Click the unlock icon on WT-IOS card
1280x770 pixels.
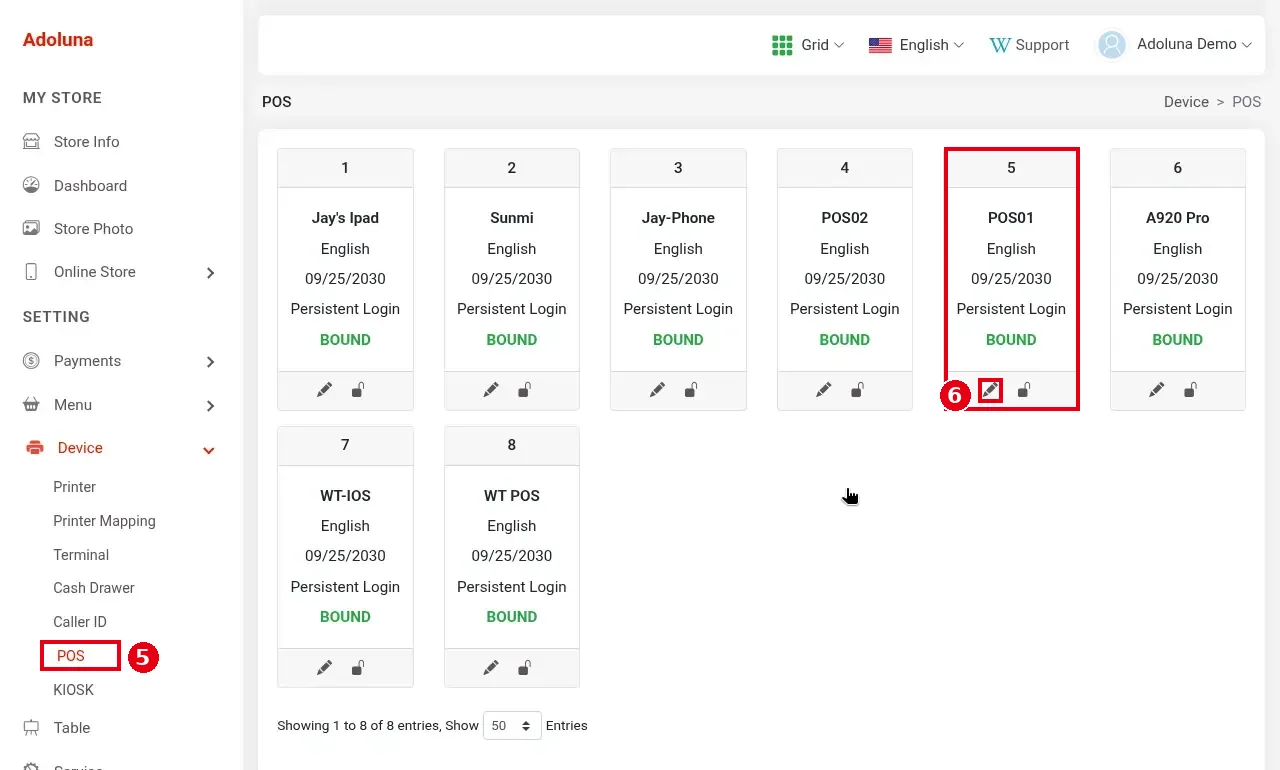pyautogui.click(x=358, y=667)
